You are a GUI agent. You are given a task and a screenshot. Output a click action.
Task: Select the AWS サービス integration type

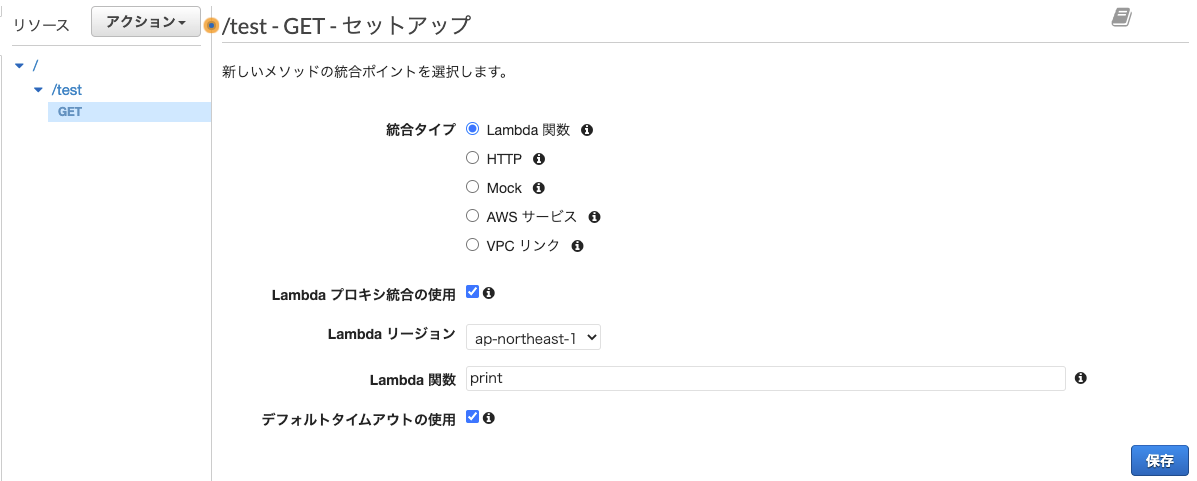[x=473, y=216]
